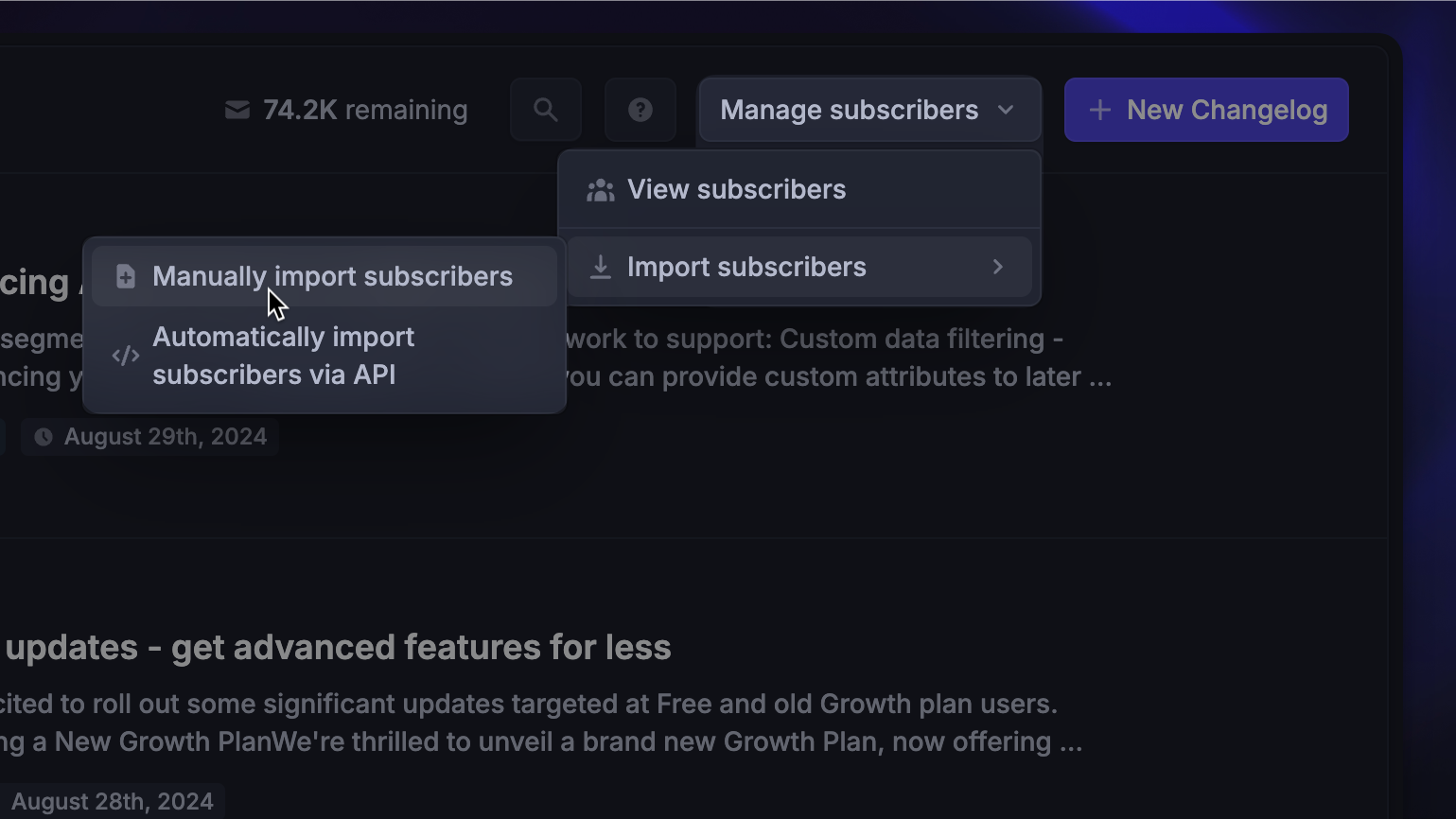The image size is (1456, 819).
Task: Click the August 28th, 2024 date tag
Action: [x=112, y=802]
